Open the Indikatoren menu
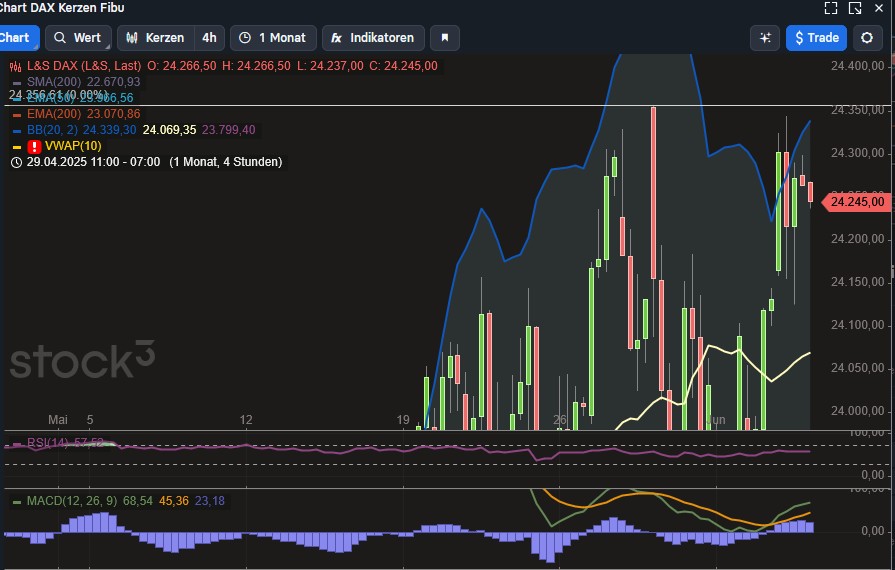The height and width of the screenshot is (570, 895). pos(372,38)
